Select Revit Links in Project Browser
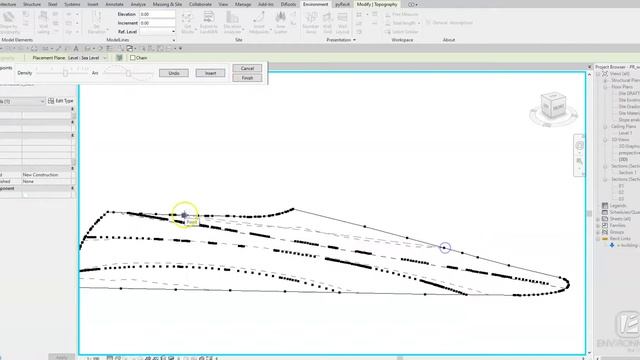The image size is (640, 360). (x=620, y=239)
